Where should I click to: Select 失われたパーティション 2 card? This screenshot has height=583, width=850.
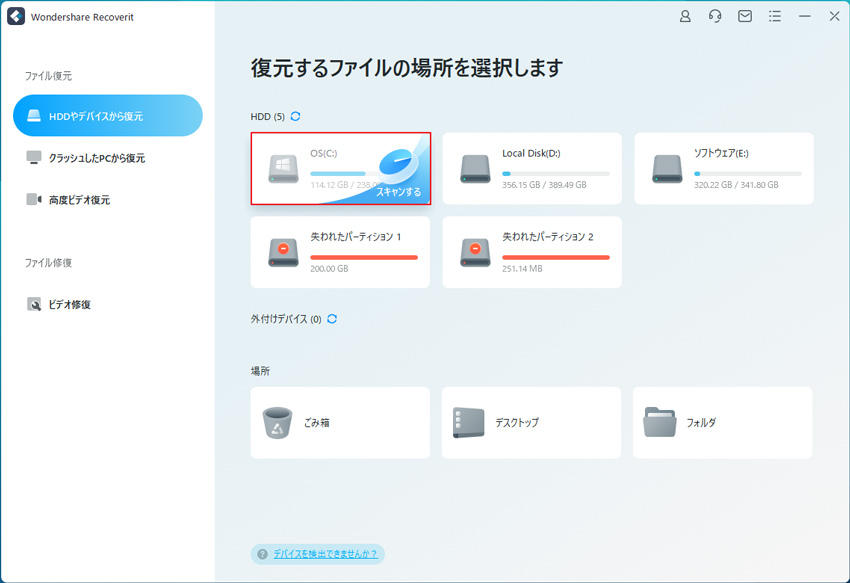[532, 252]
